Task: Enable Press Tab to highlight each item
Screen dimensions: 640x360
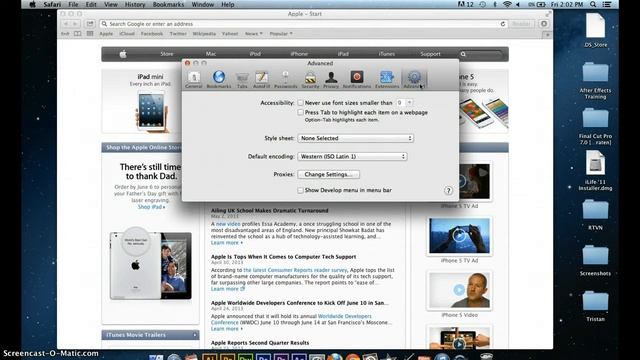Action: tap(300, 112)
